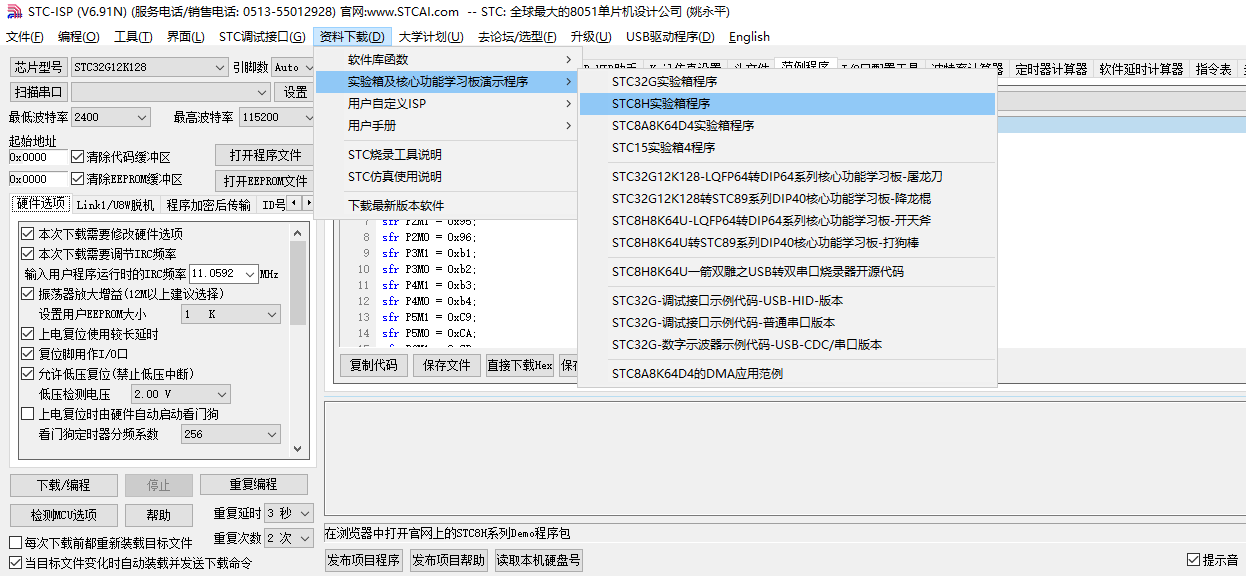The height and width of the screenshot is (576, 1246).
Task: Open the 升级(U) menu
Action: [591, 37]
